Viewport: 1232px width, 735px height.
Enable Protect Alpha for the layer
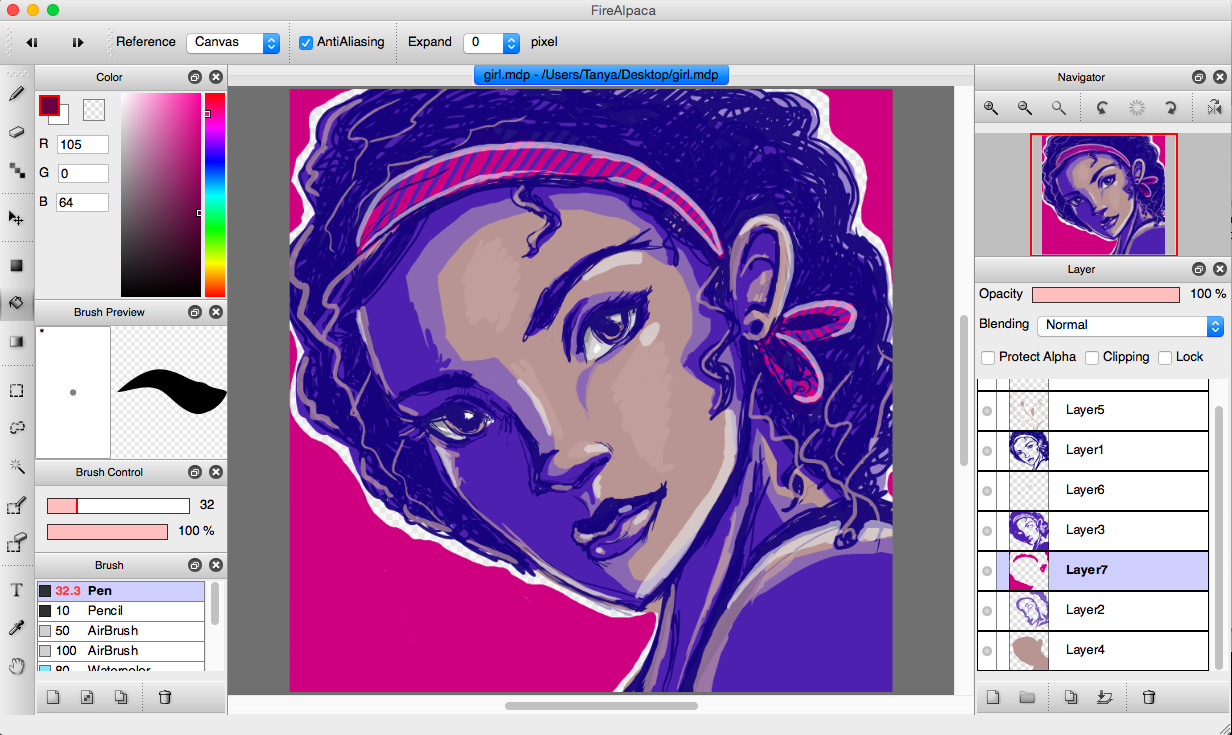(x=988, y=357)
